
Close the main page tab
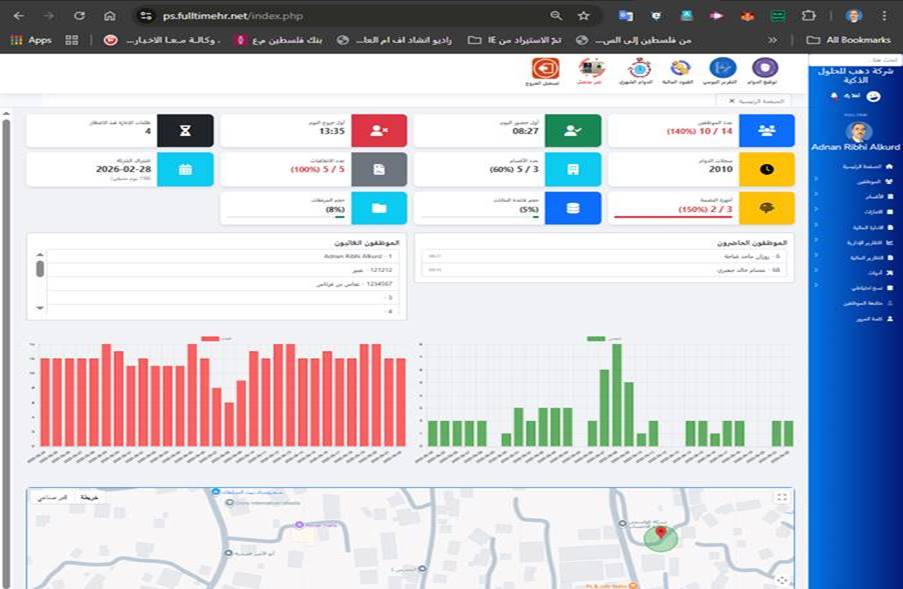click(x=731, y=101)
